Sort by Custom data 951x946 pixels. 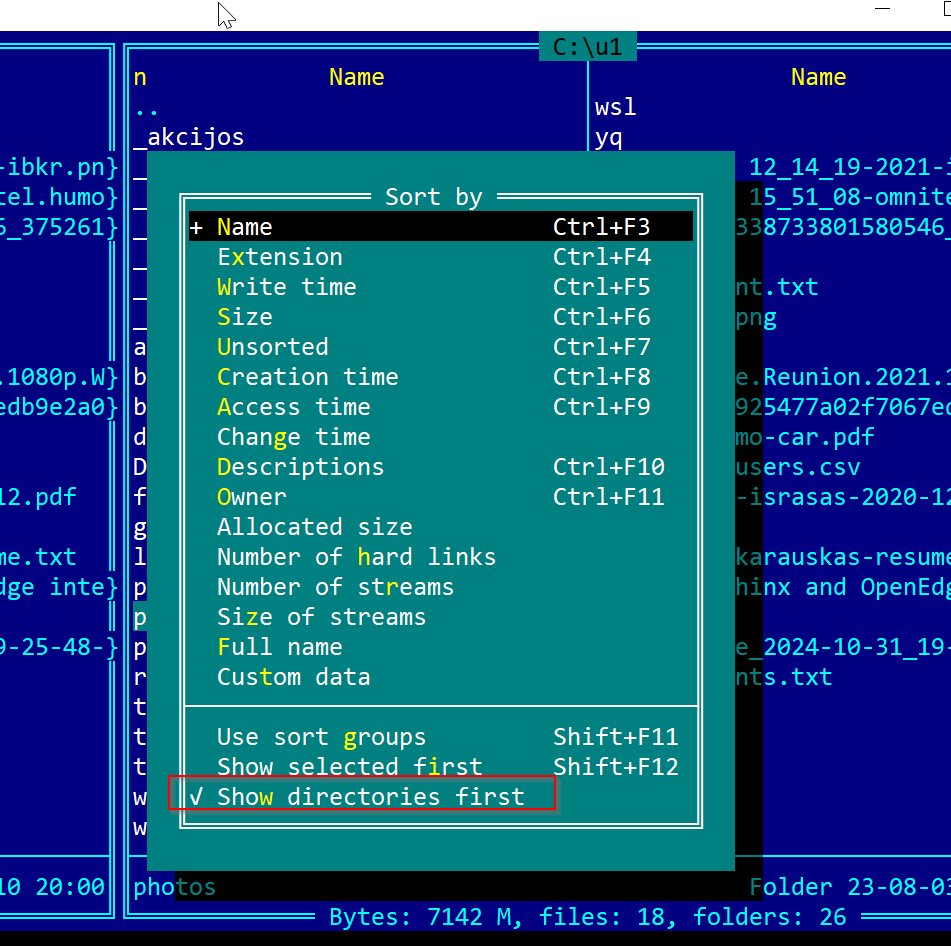pos(293,677)
